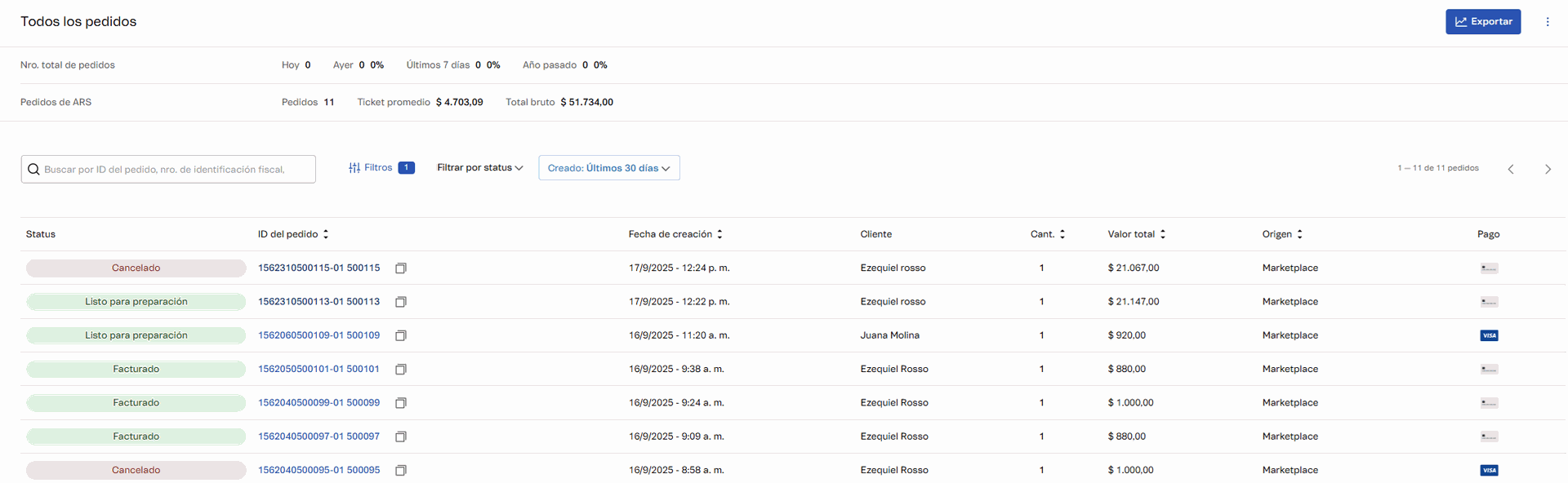The height and width of the screenshot is (483, 1568).
Task: Sort orders by ID del pedido
Action: pos(326,234)
